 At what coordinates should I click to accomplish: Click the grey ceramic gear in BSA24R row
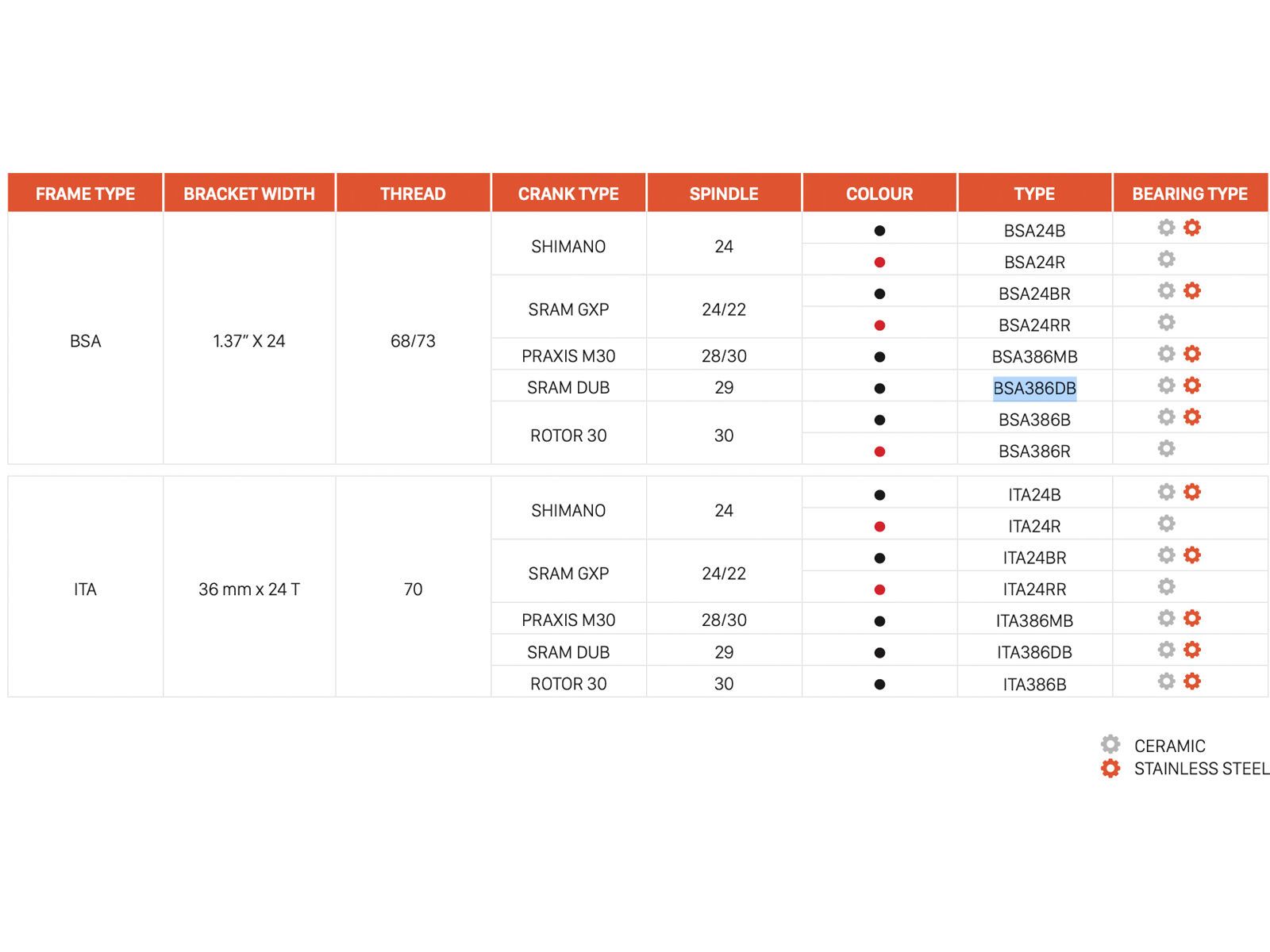(1166, 259)
